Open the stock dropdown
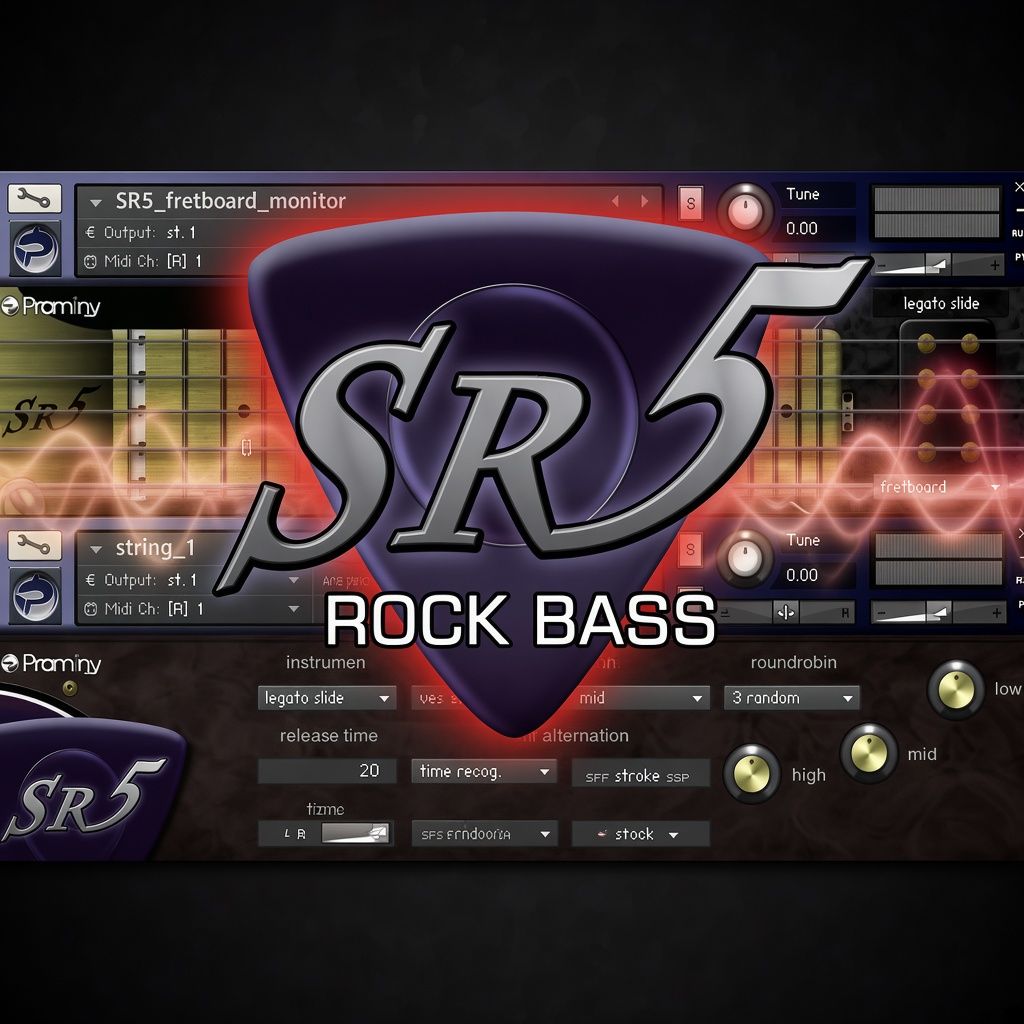Viewport: 1024px width, 1024px height. pyautogui.click(x=640, y=834)
